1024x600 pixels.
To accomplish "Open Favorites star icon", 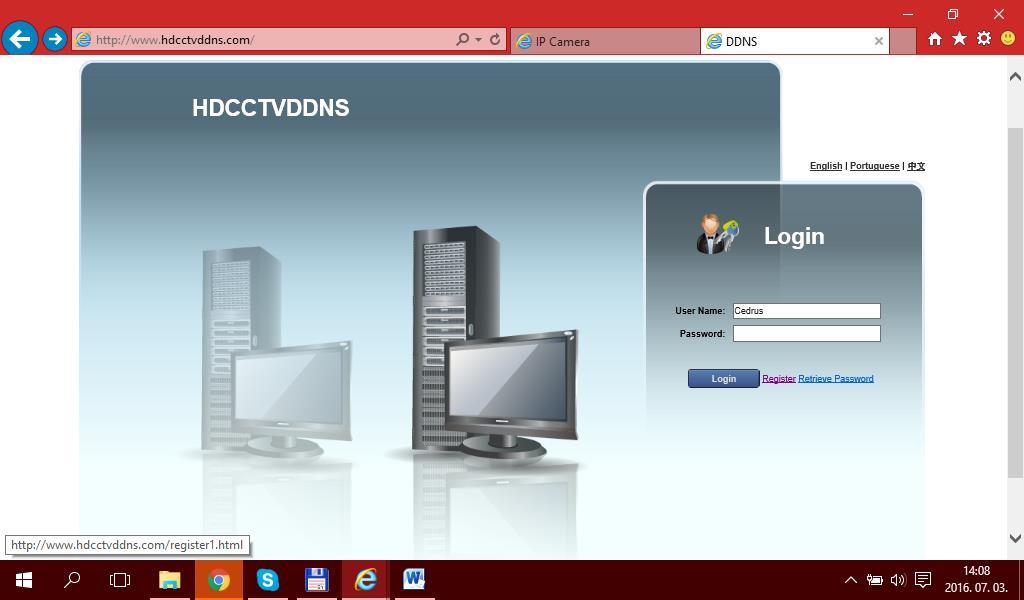I will click(959, 39).
